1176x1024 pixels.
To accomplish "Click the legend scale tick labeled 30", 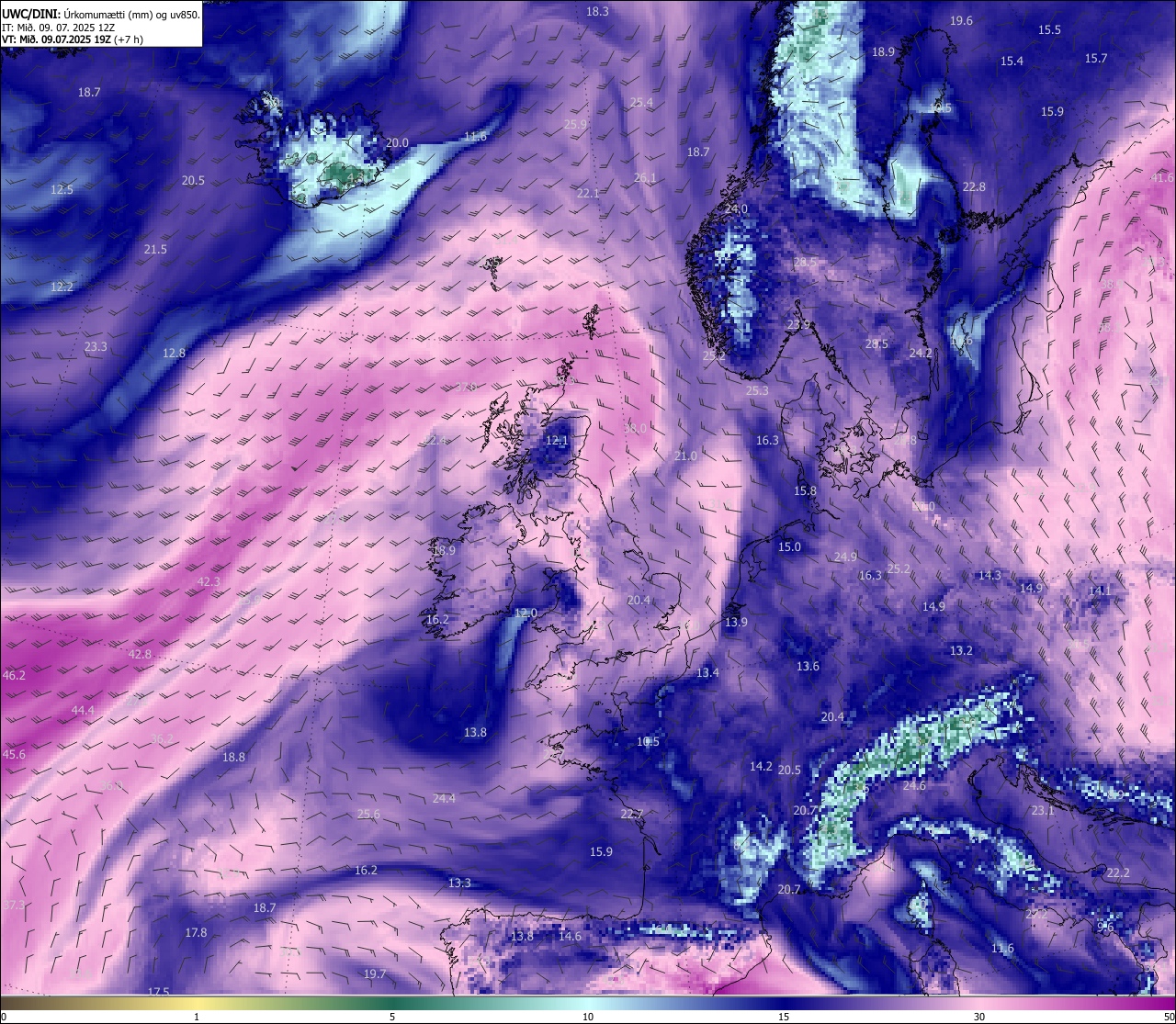I will click(x=979, y=1016).
